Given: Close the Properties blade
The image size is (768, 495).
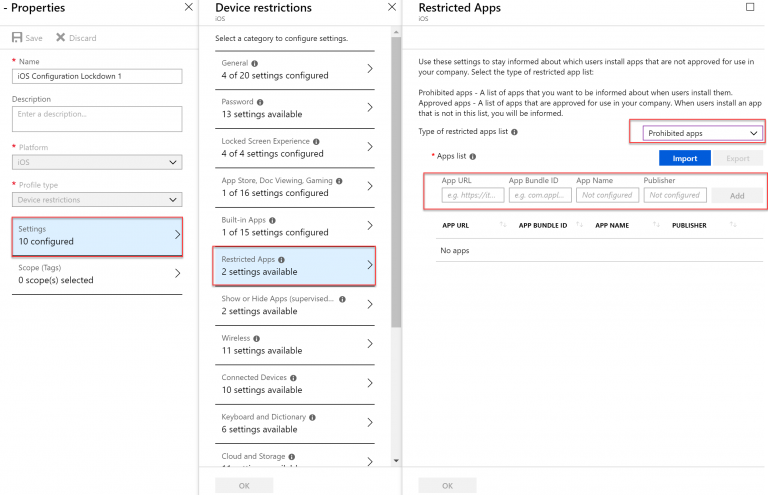Looking at the screenshot, I should (x=189, y=7).
